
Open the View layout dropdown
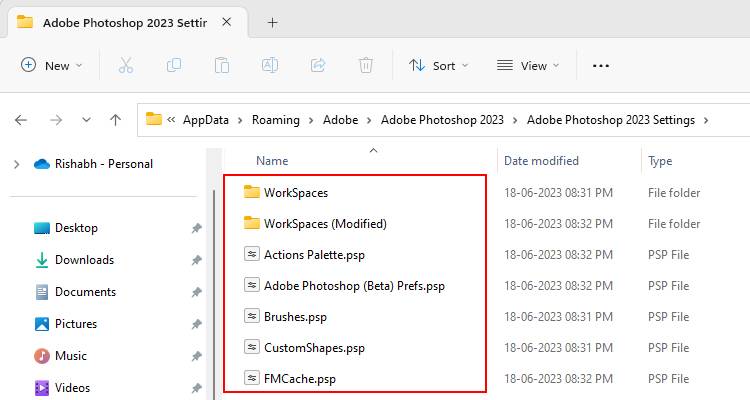point(528,66)
